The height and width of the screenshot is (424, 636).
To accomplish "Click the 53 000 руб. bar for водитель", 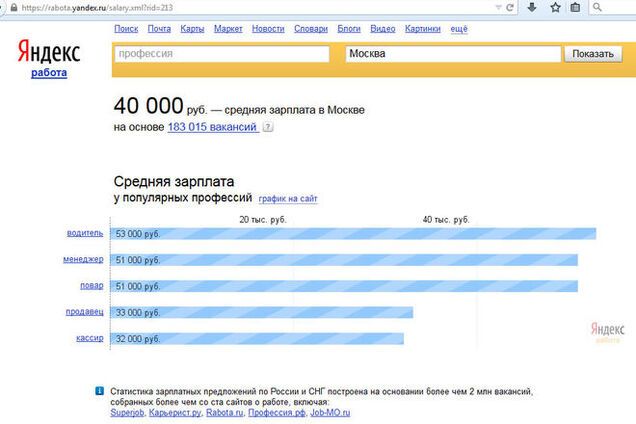I will click(x=353, y=234).
